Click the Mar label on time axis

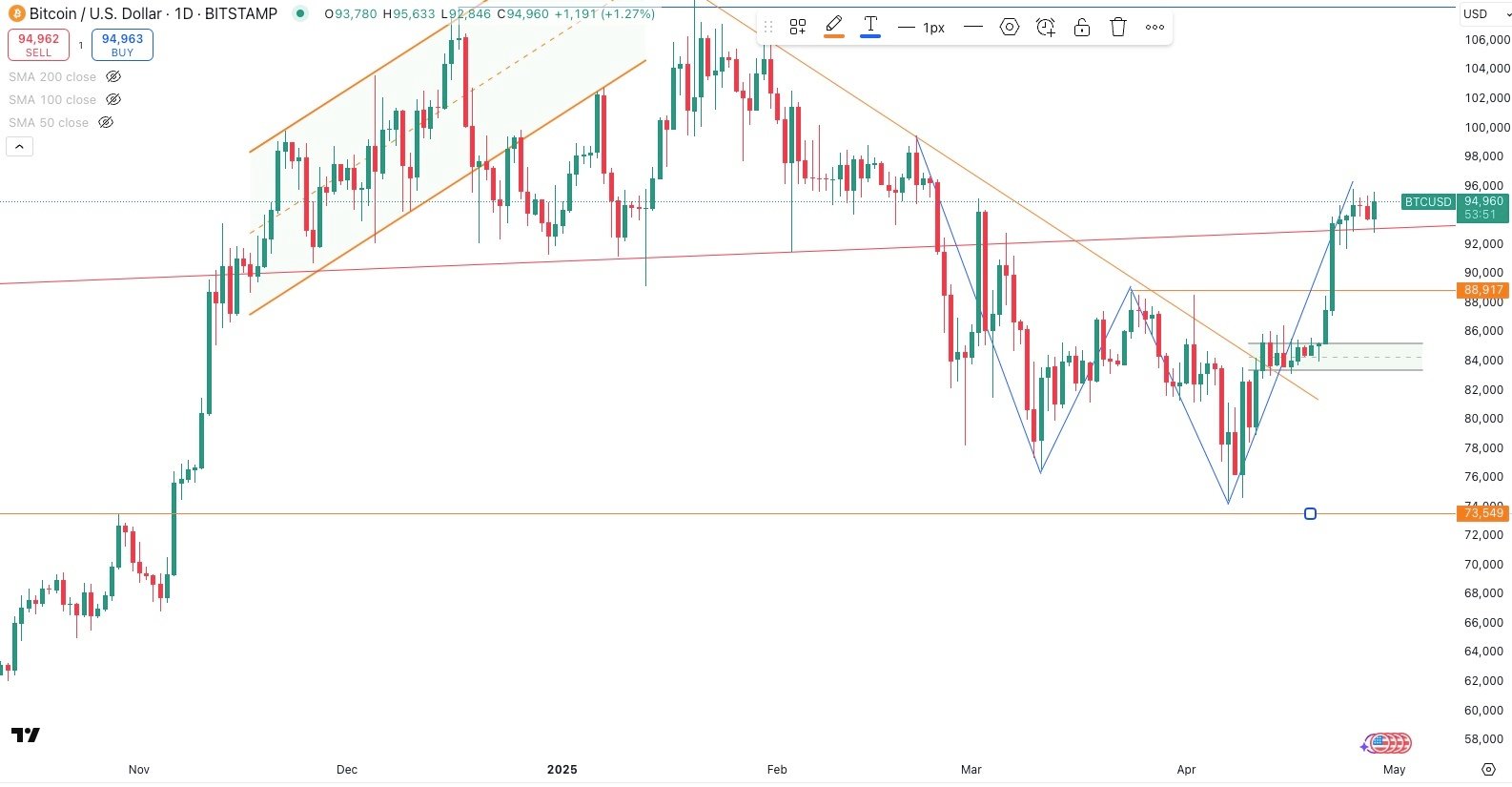971,769
